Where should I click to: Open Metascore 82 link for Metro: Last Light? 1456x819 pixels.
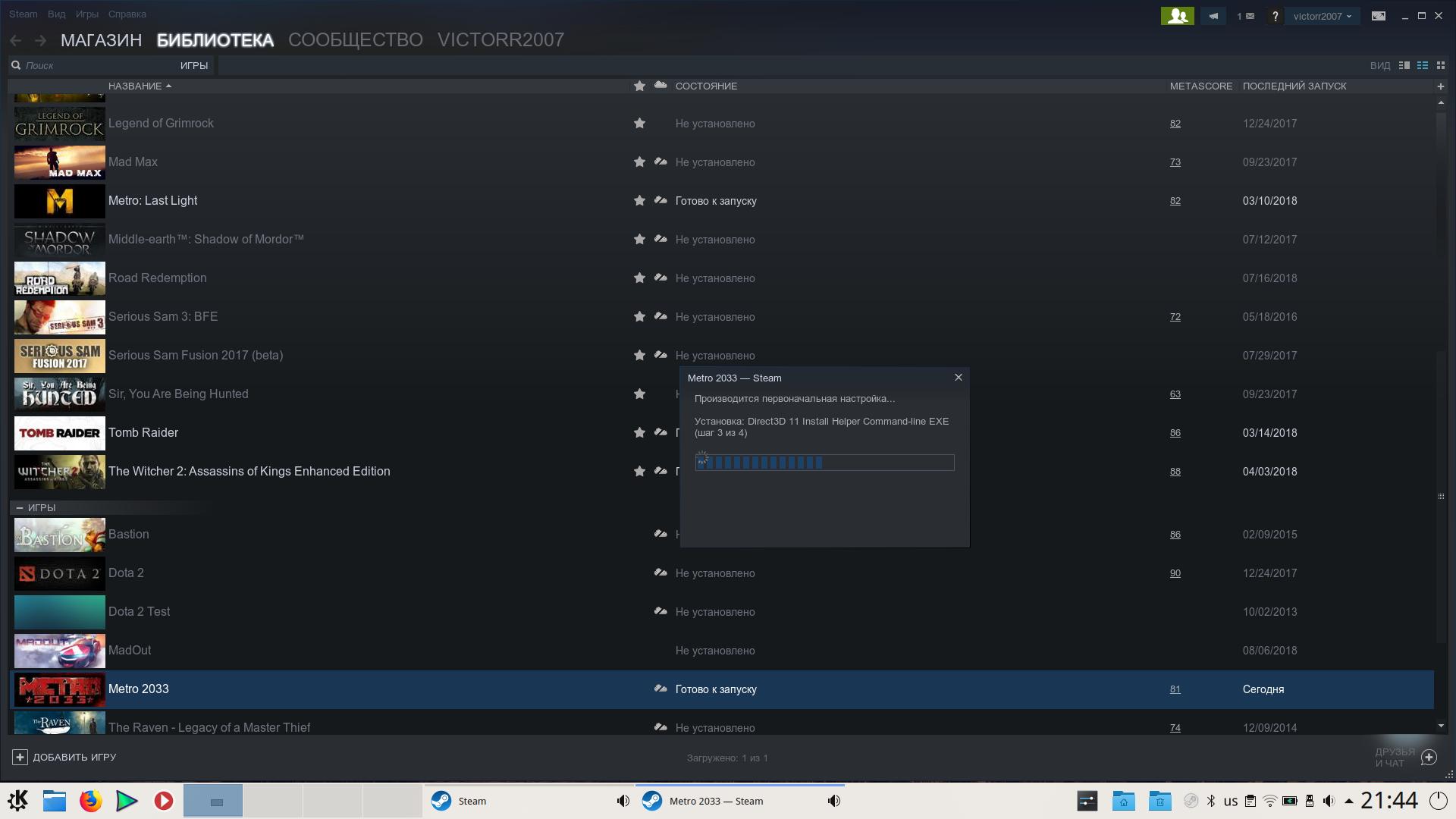pos(1175,201)
